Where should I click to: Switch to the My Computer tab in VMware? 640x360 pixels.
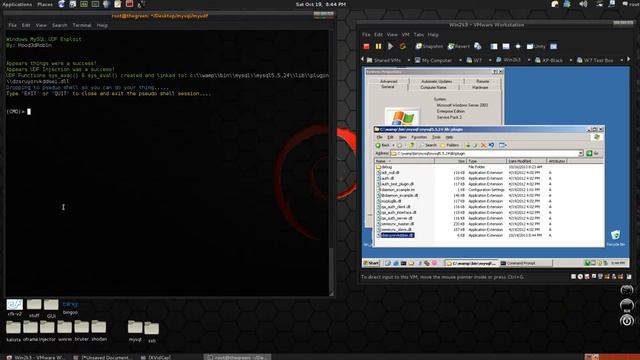[433, 60]
